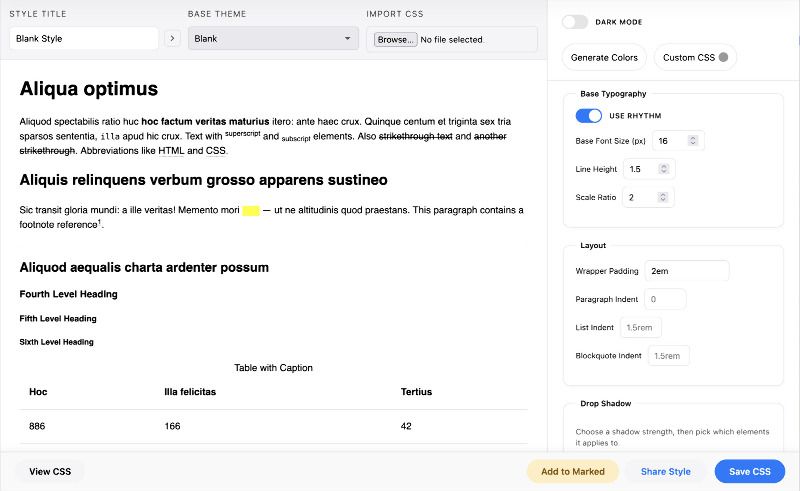Click the Share Style button

[666, 471]
